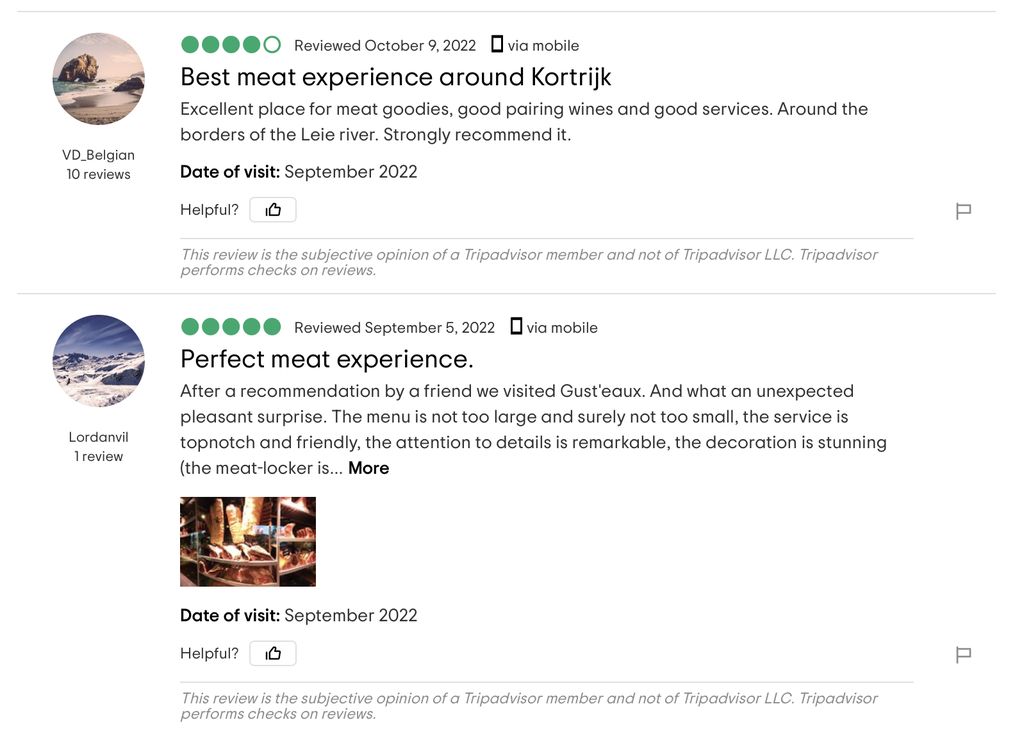Open the meat-locker photo thumbnail
Screen dimensions: 1024x729
pyautogui.click(x=248, y=542)
